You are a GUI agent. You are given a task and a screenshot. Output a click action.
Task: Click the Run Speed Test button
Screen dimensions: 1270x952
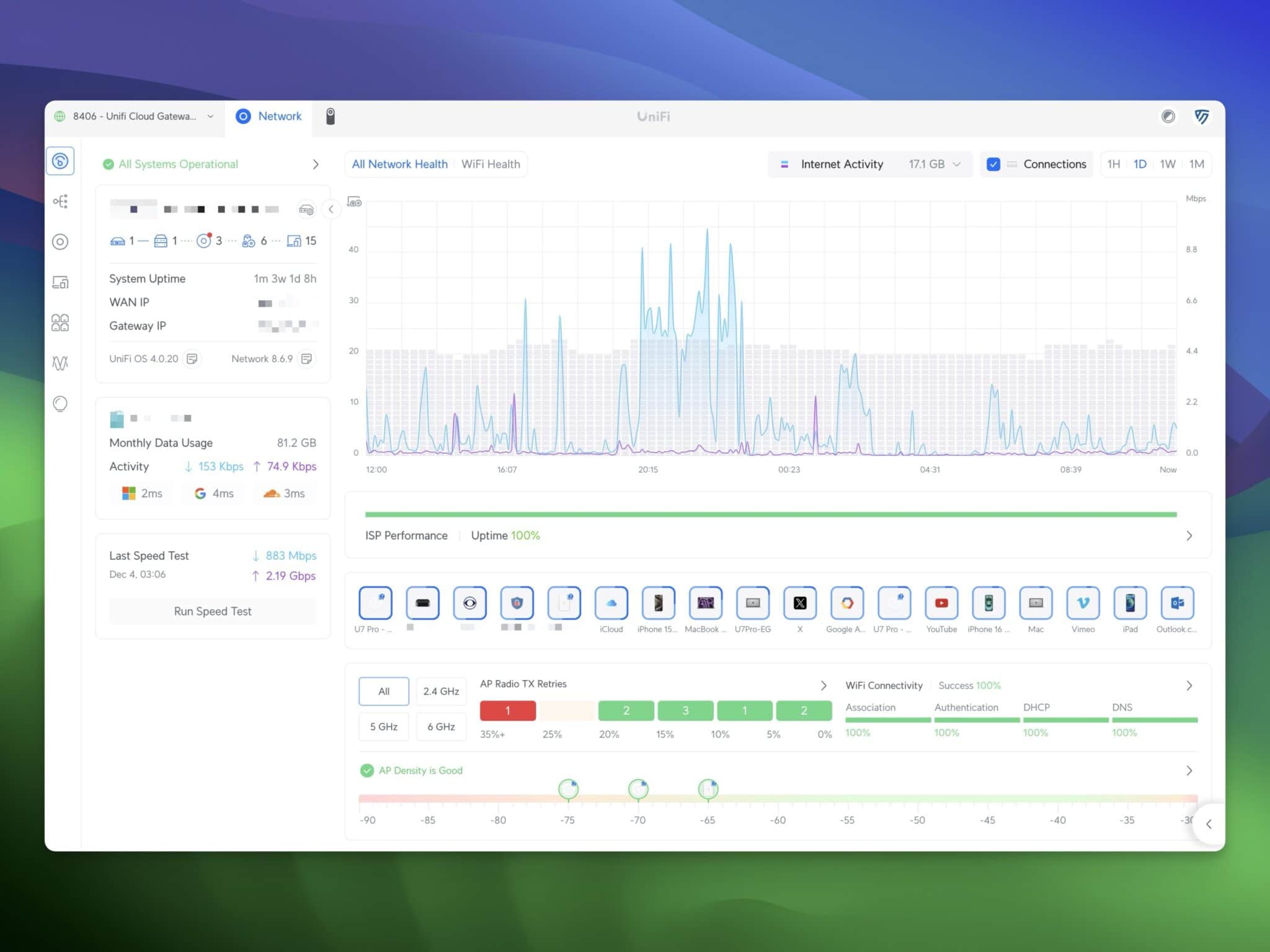click(212, 611)
